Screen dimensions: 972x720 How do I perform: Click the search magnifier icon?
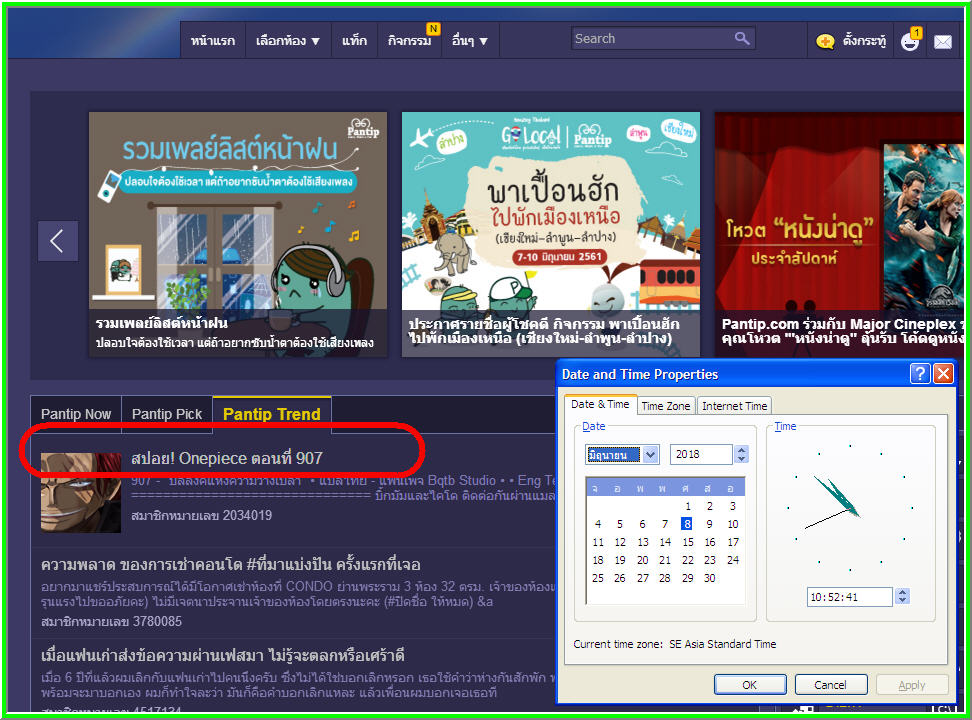click(741, 38)
